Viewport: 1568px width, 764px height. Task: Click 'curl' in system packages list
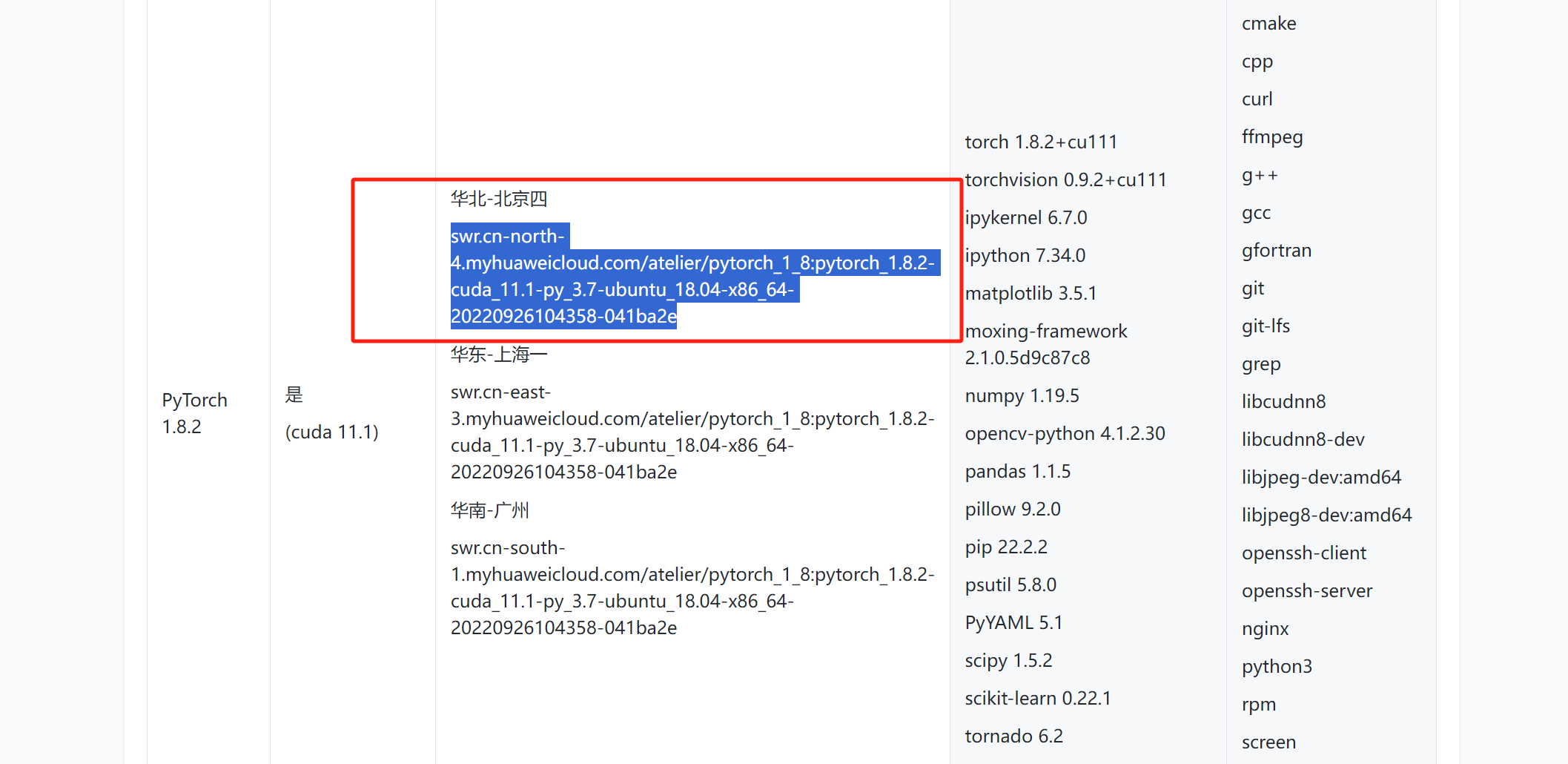pyautogui.click(x=1257, y=99)
